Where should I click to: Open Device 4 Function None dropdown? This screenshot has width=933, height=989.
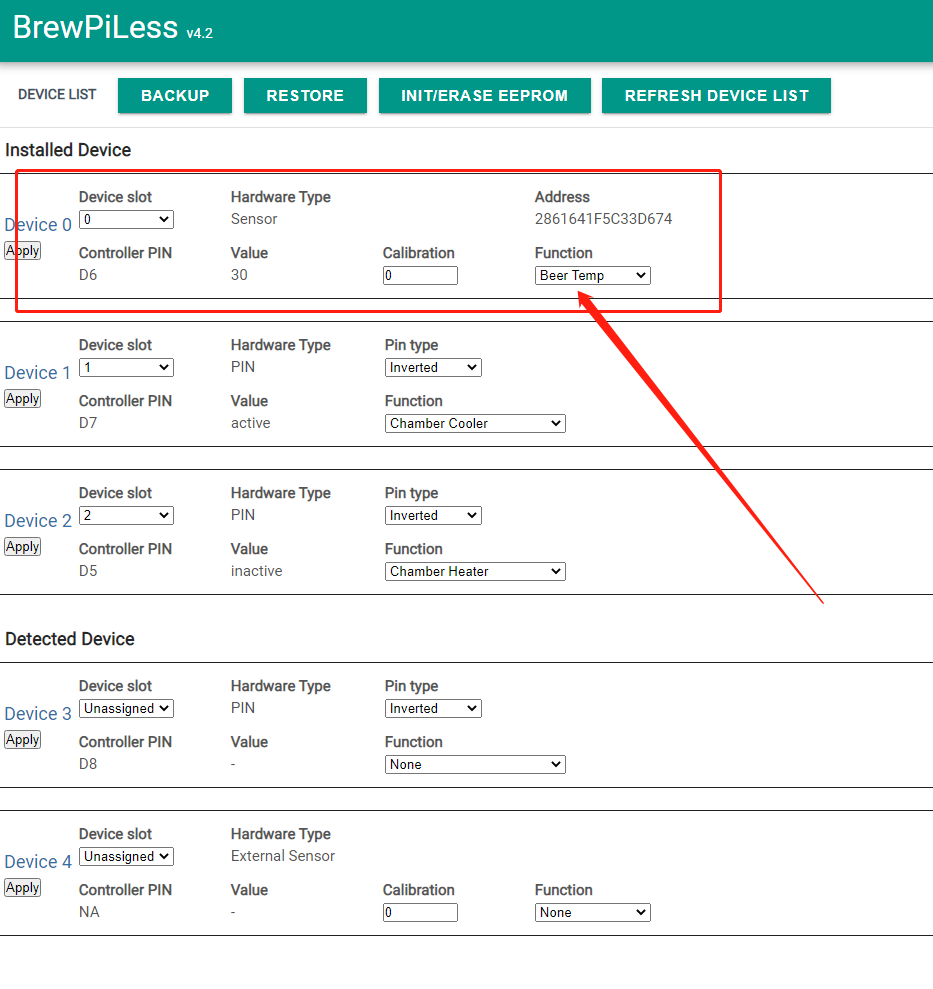click(x=592, y=913)
